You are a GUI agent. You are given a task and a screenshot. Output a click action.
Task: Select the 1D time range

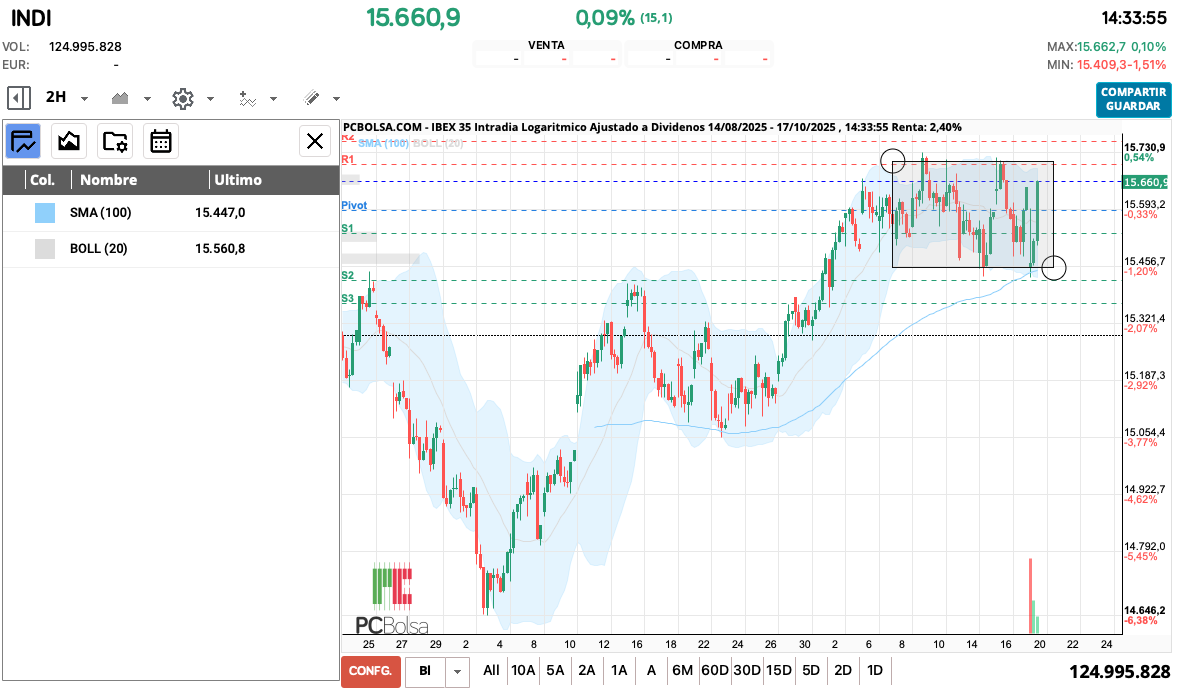coord(875,671)
